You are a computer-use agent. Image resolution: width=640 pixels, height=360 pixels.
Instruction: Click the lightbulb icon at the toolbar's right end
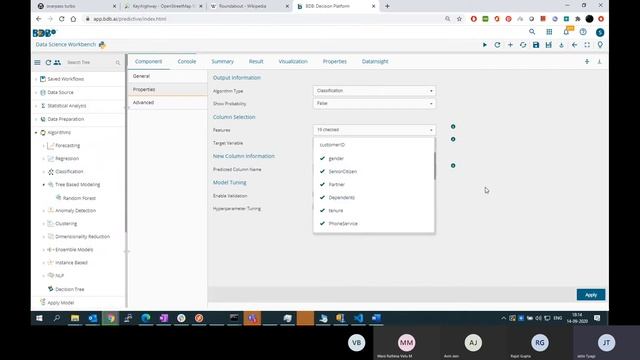600,45
